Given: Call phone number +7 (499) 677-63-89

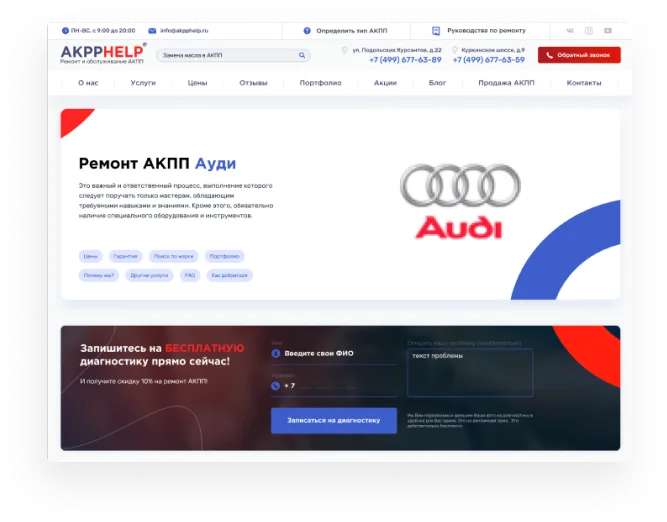Looking at the screenshot, I should coord(405,60).
